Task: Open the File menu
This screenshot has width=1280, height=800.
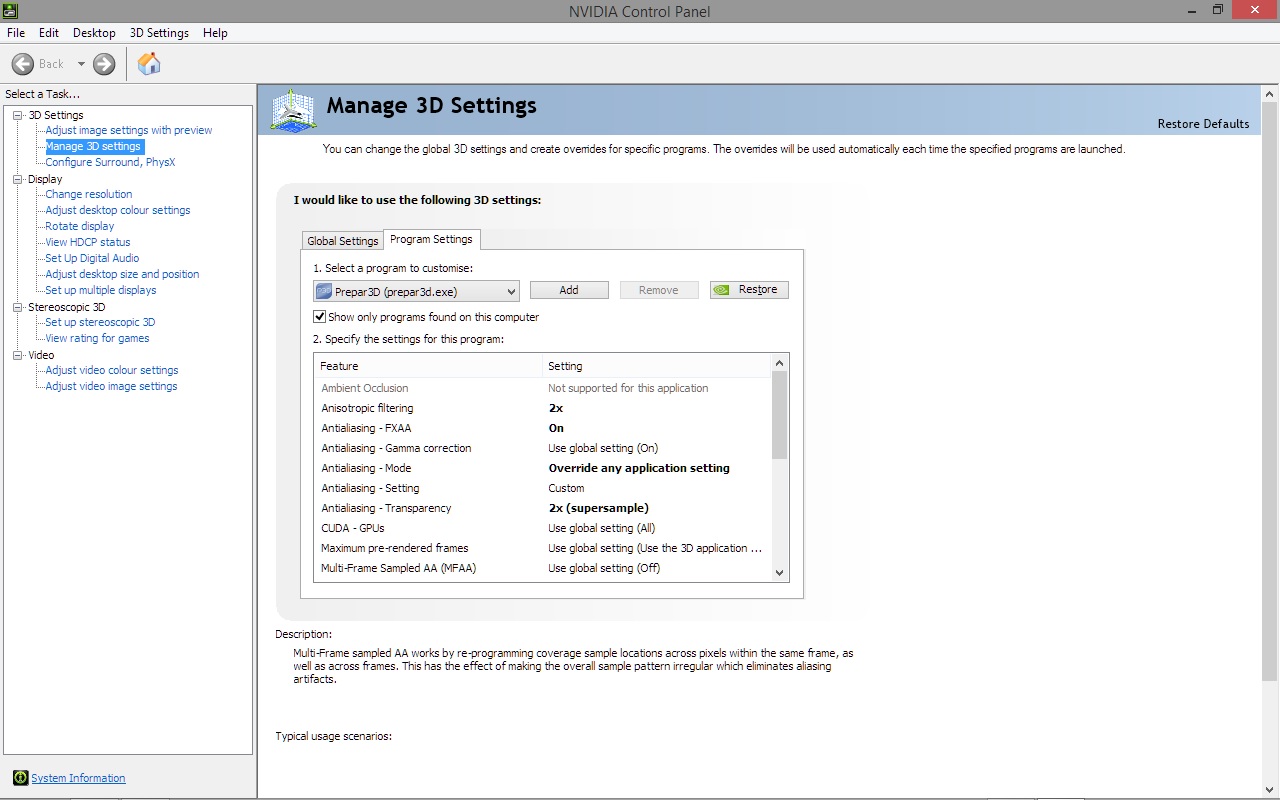Action: (16, 33)
